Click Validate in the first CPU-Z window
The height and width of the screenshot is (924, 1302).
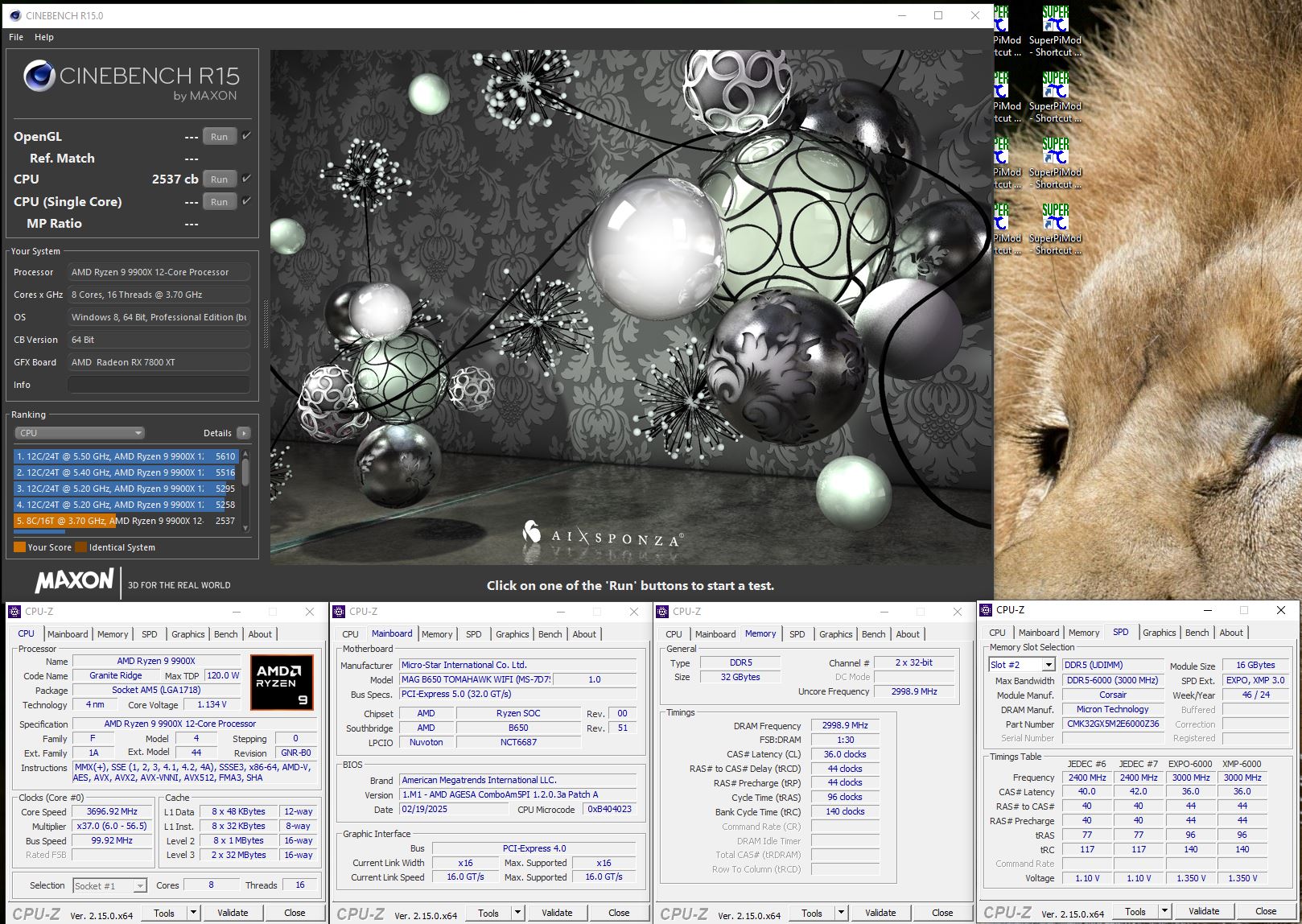(x=233, y=913)
